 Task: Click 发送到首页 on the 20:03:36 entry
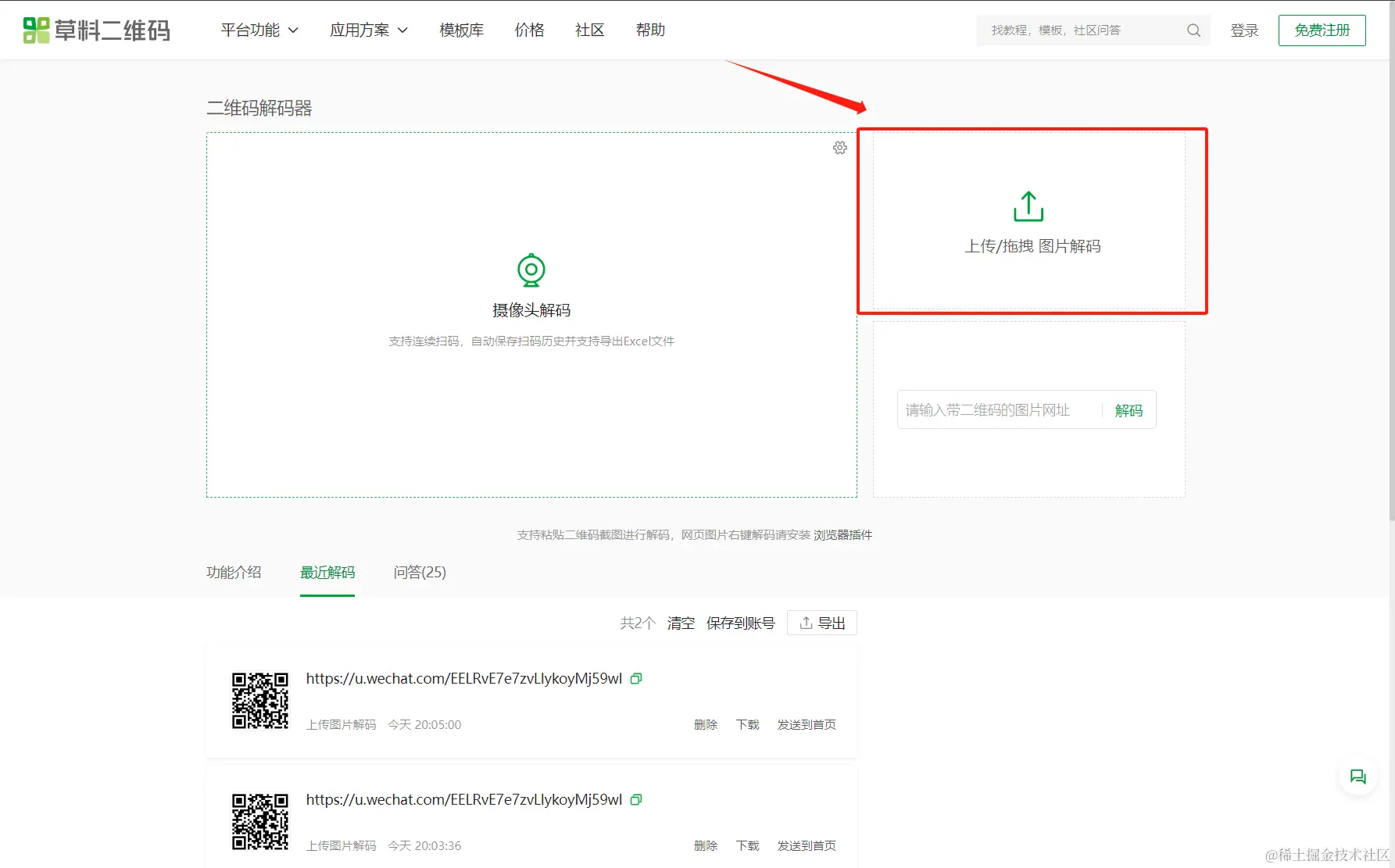[807, 846]
